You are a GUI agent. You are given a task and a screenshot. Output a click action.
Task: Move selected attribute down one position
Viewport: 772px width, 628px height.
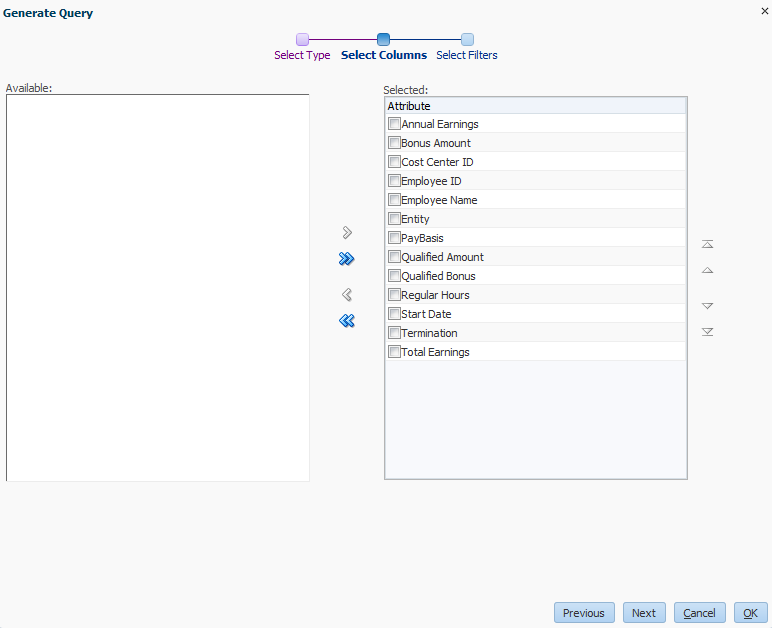click(x=708, y=306)
